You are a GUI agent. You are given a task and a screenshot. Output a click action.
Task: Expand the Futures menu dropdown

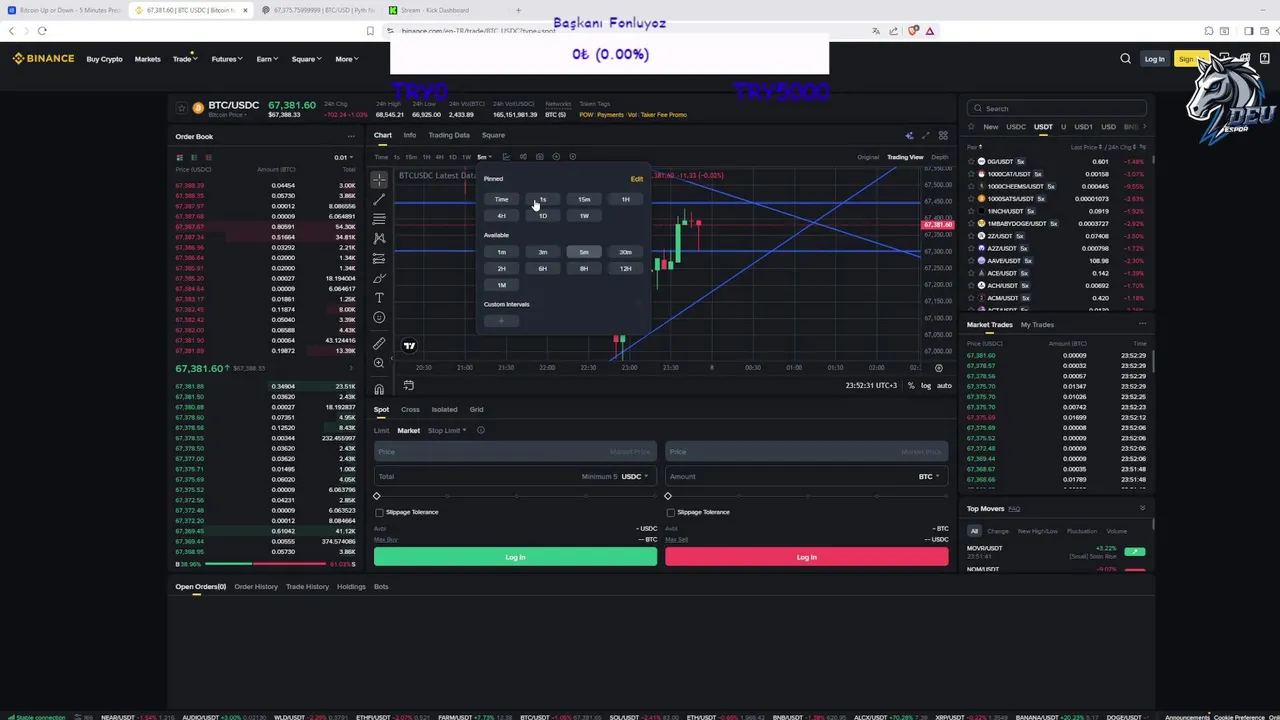(x=226, y=59)
